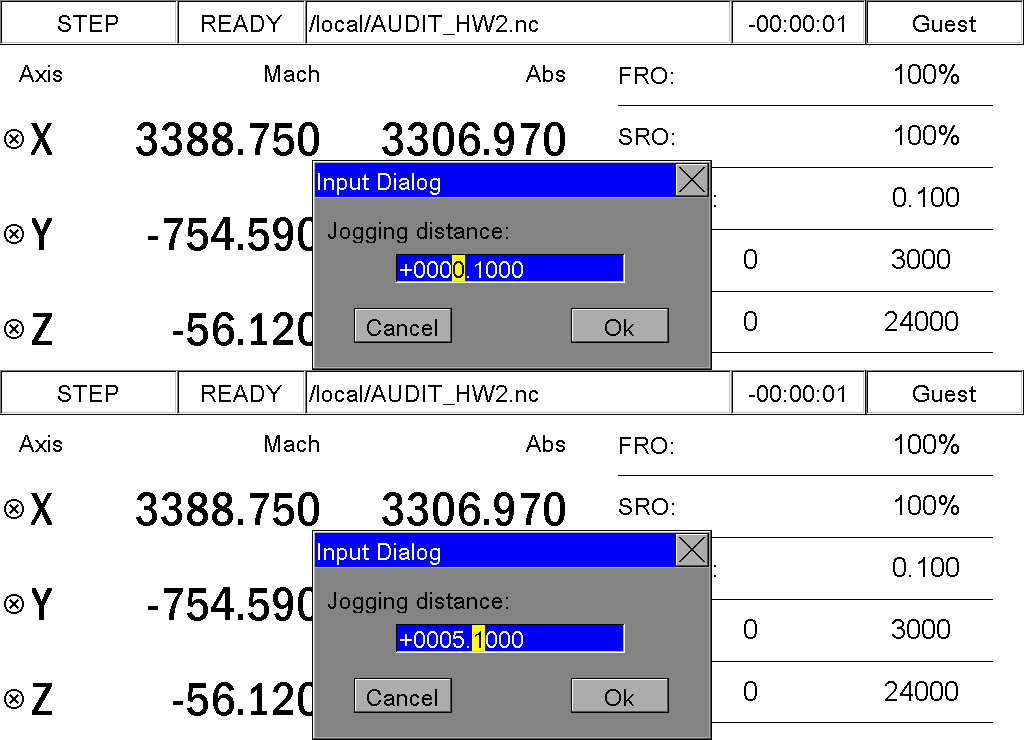Click the 3000 value in upper screen
This screenshot has height=740, width=1024.
click(921, 259)
